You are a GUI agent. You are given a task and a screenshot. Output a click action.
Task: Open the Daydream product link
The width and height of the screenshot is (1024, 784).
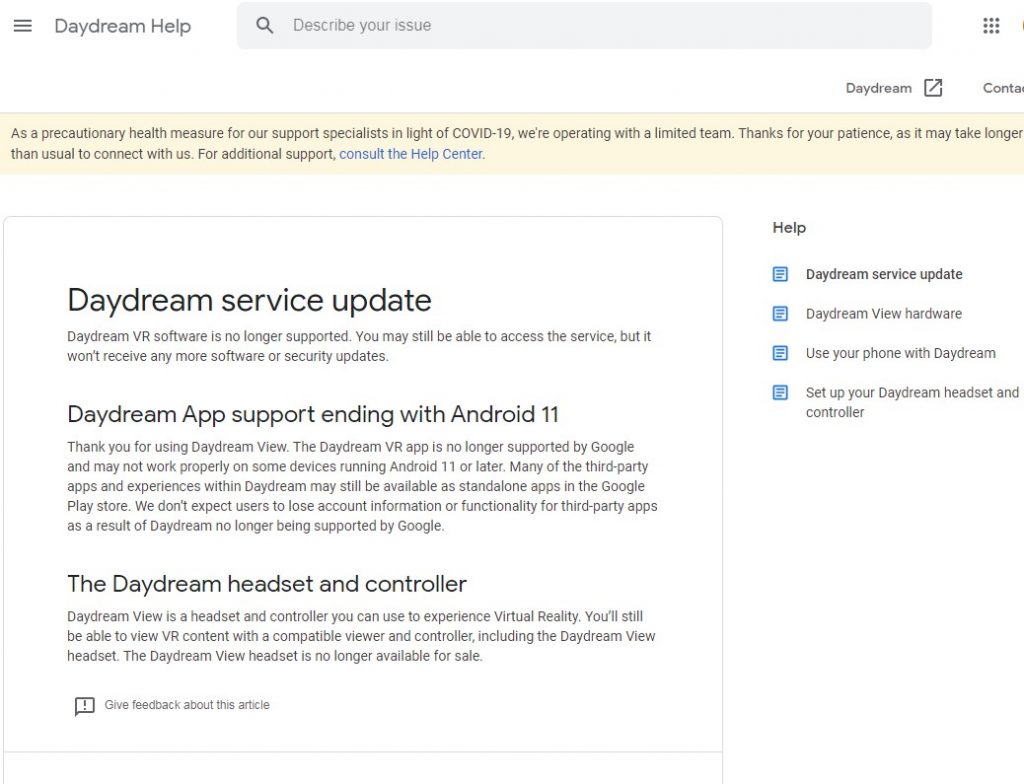tap(878, 88)
